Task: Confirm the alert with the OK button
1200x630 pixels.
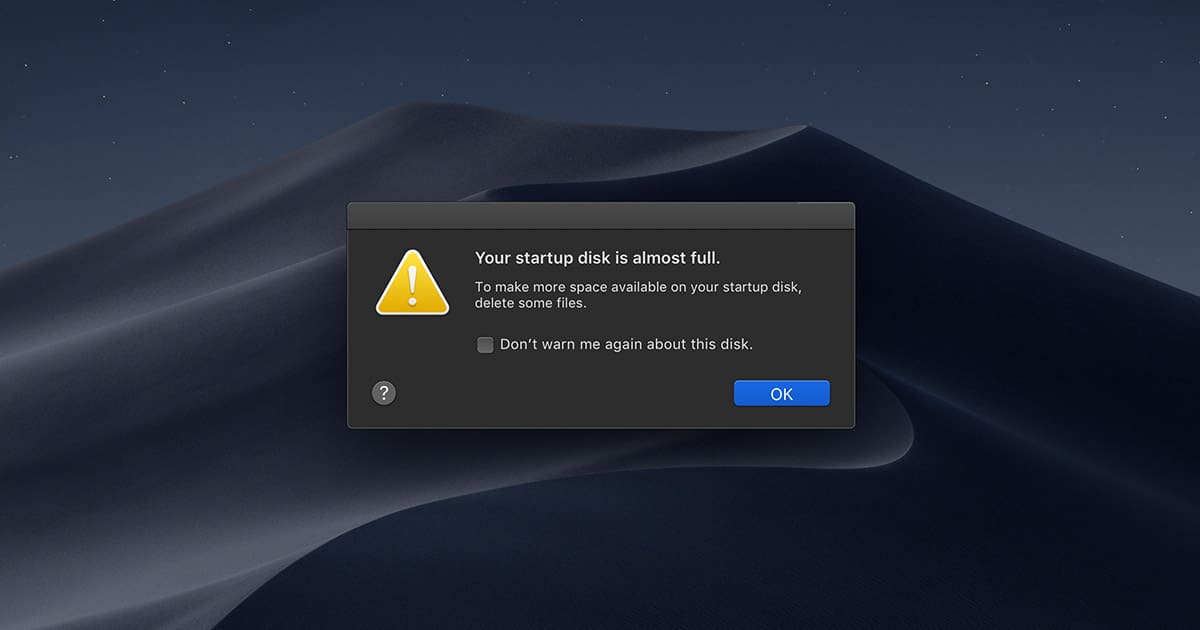Action: click(x=782, y=393)
